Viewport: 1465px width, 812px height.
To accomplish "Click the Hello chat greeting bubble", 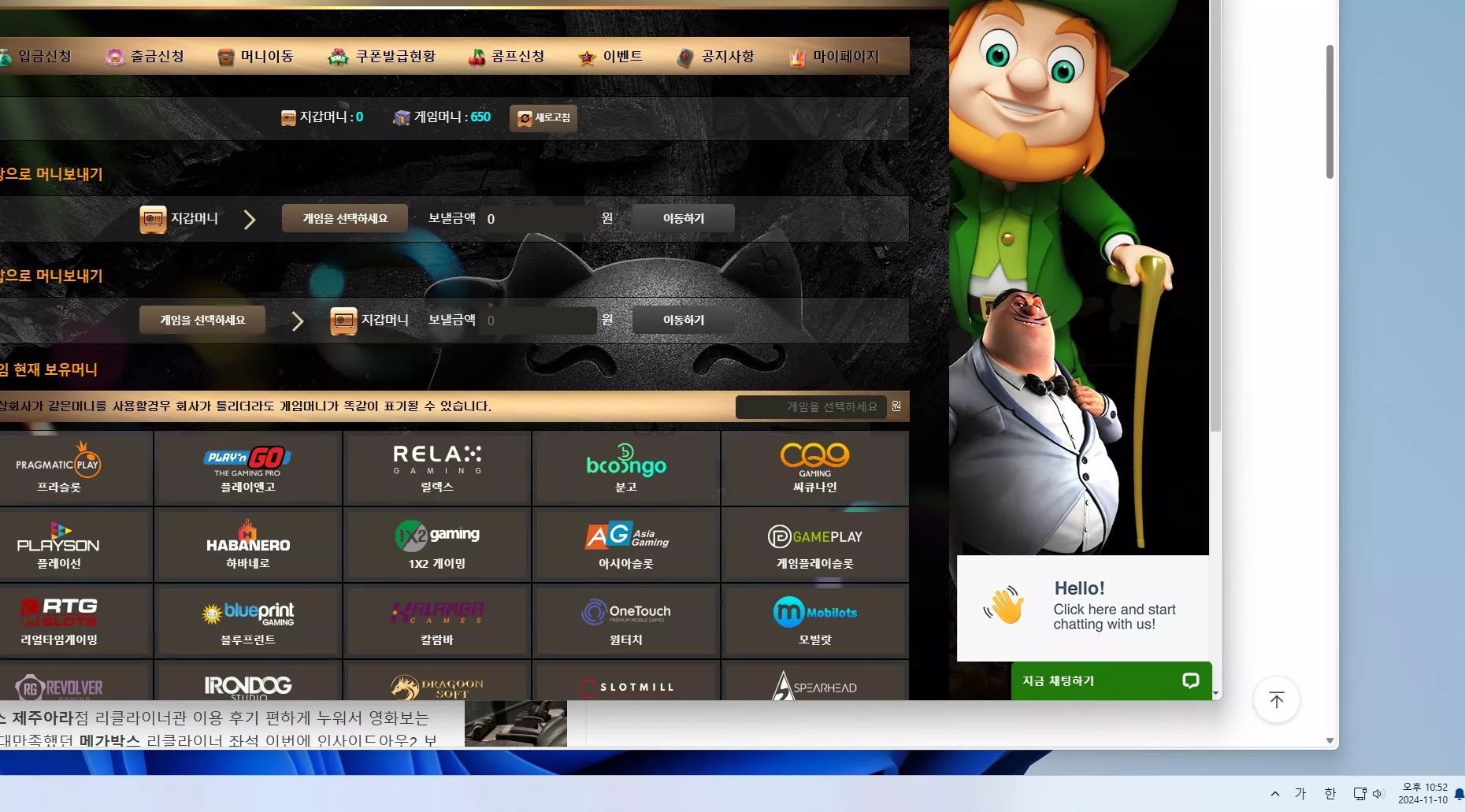I will coord(1083,608).
